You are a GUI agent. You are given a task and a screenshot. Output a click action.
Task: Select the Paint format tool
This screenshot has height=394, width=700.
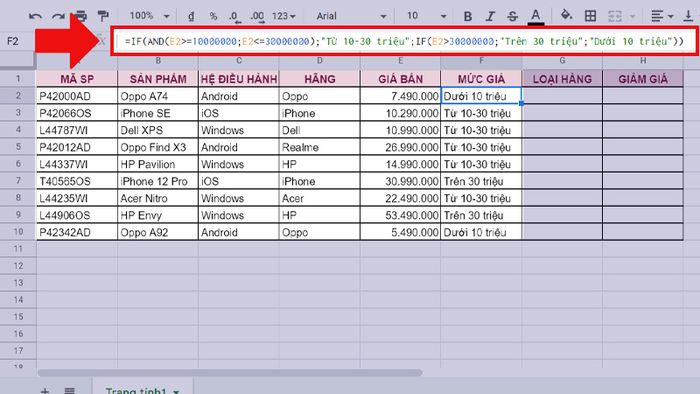click(x=103, y=17)
